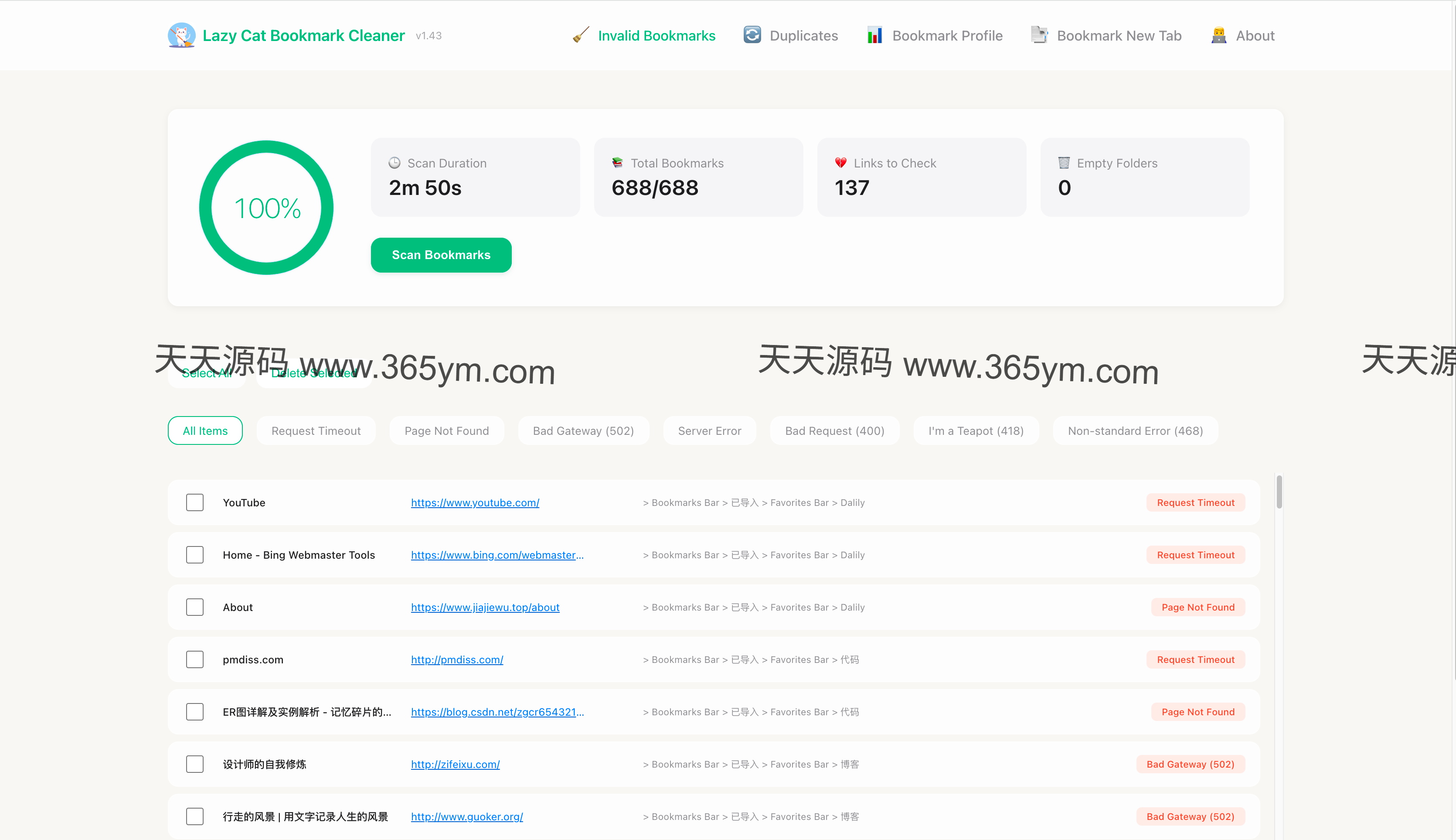
Task: Click the v1.43 version label
Action: pos(429,36)
